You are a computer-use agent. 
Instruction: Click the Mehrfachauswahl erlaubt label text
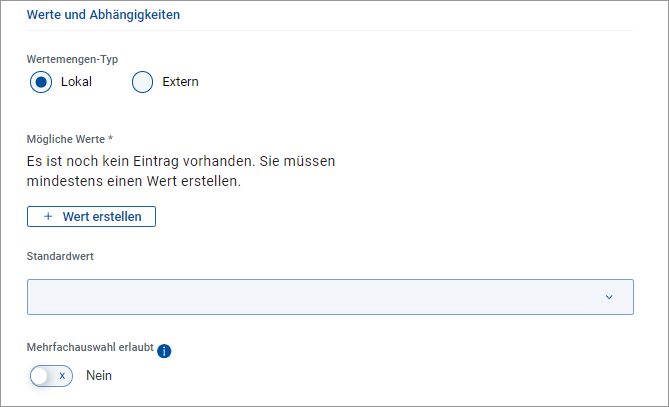pyautogui.click(x=90, y=348)
